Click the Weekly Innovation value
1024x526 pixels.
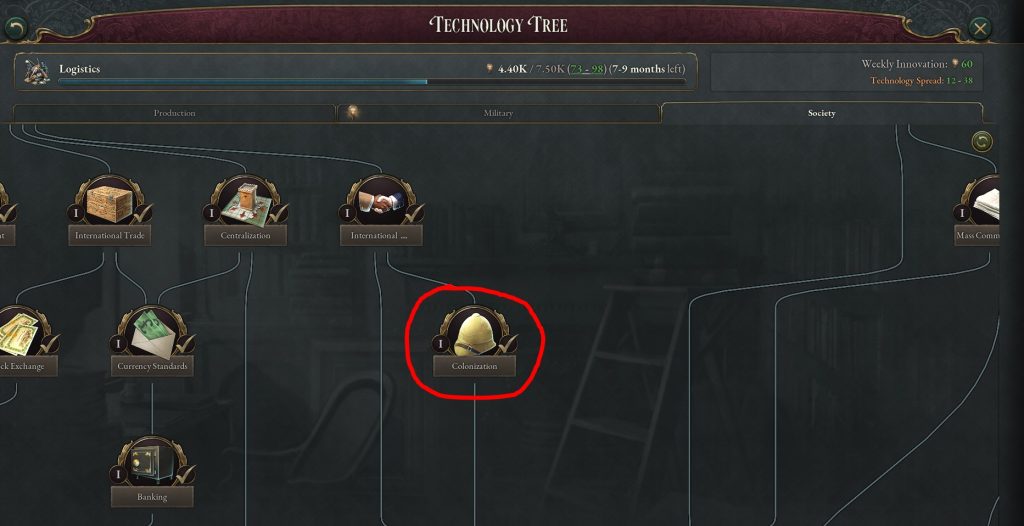(x=967, y=64)
